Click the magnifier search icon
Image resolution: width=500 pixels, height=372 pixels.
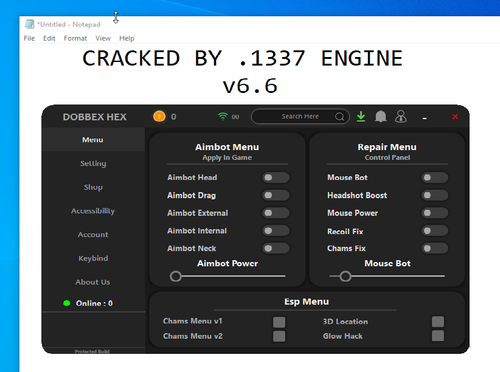point(339,117)
